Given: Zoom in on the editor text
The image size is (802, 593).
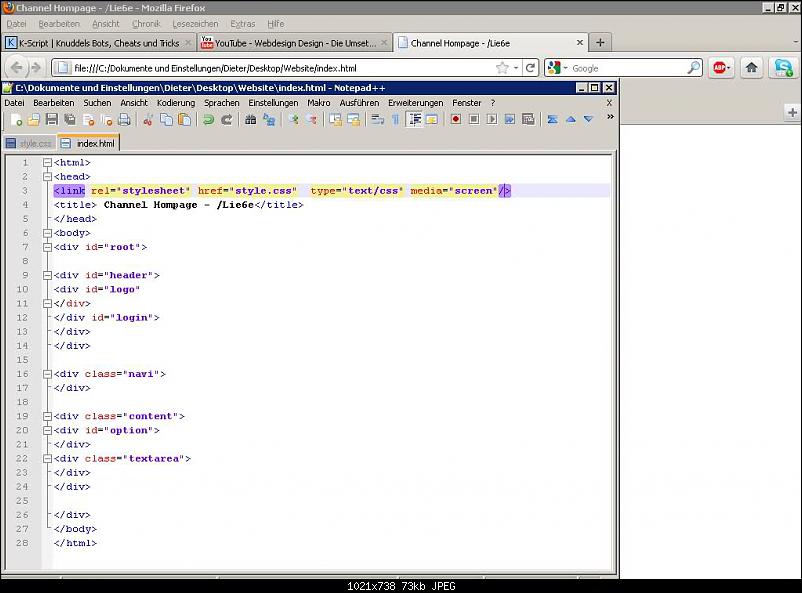Looking at the screenshot, I should click(x=294, y=120).
